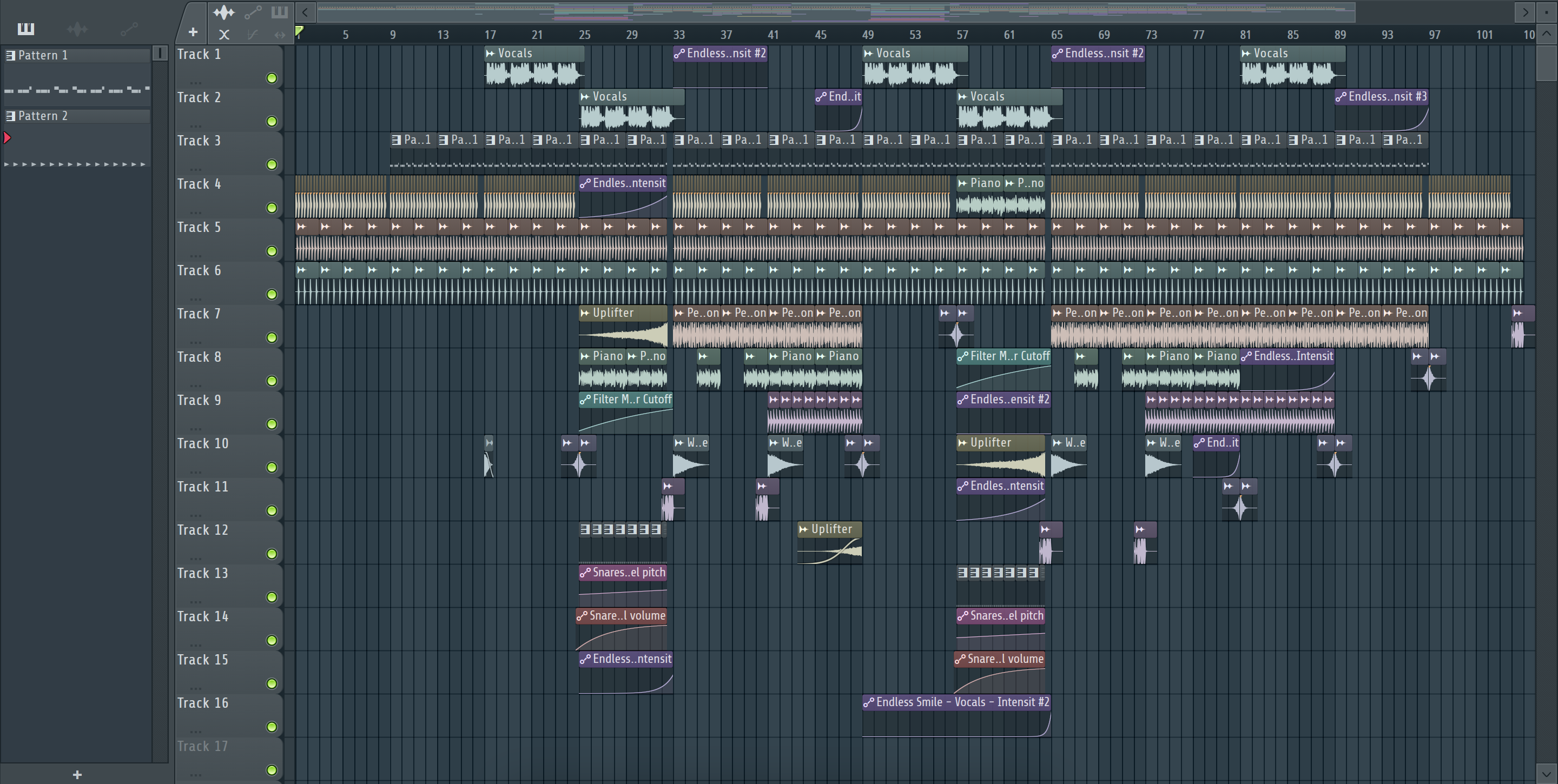
Task: Open Uplifter clip menu icon on Track 7
Action: pyautogui.click(x=585, y=313)
